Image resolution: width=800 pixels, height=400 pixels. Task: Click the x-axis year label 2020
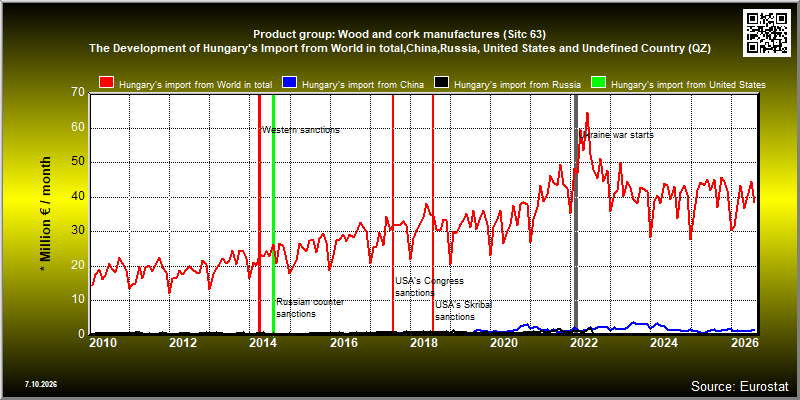[504, 342]
